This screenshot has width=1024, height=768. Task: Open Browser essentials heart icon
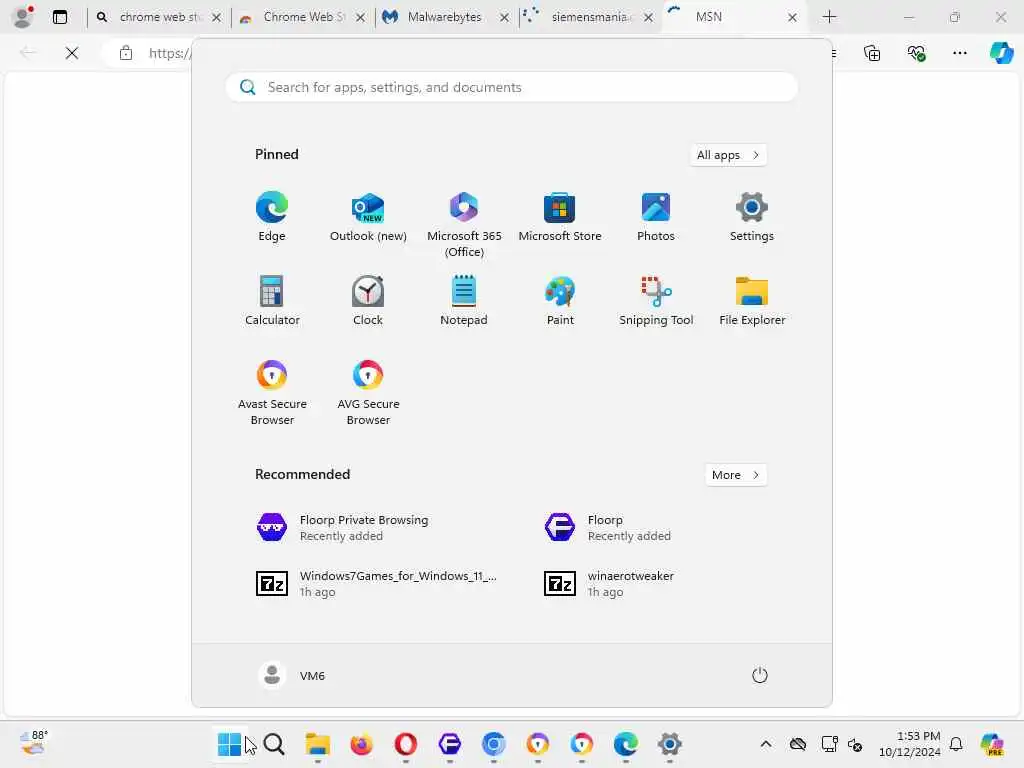coord(916,53)
